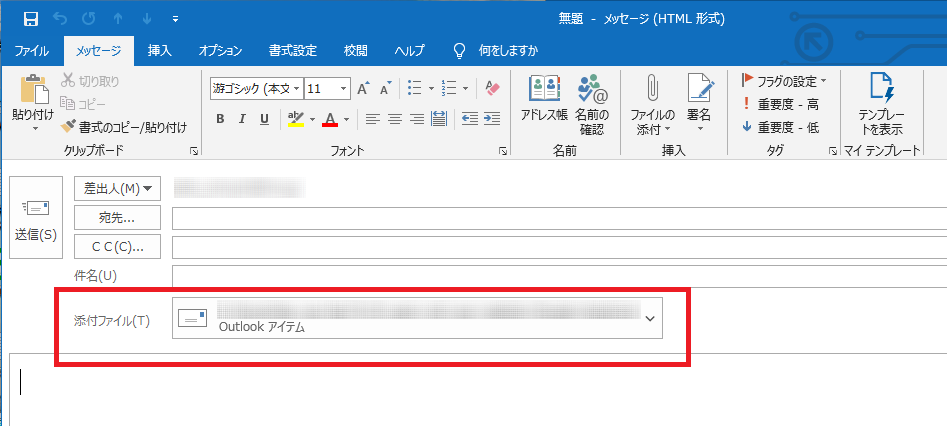
Task: Click the Save icon in title bar
Action: click(x=31, y=19)
